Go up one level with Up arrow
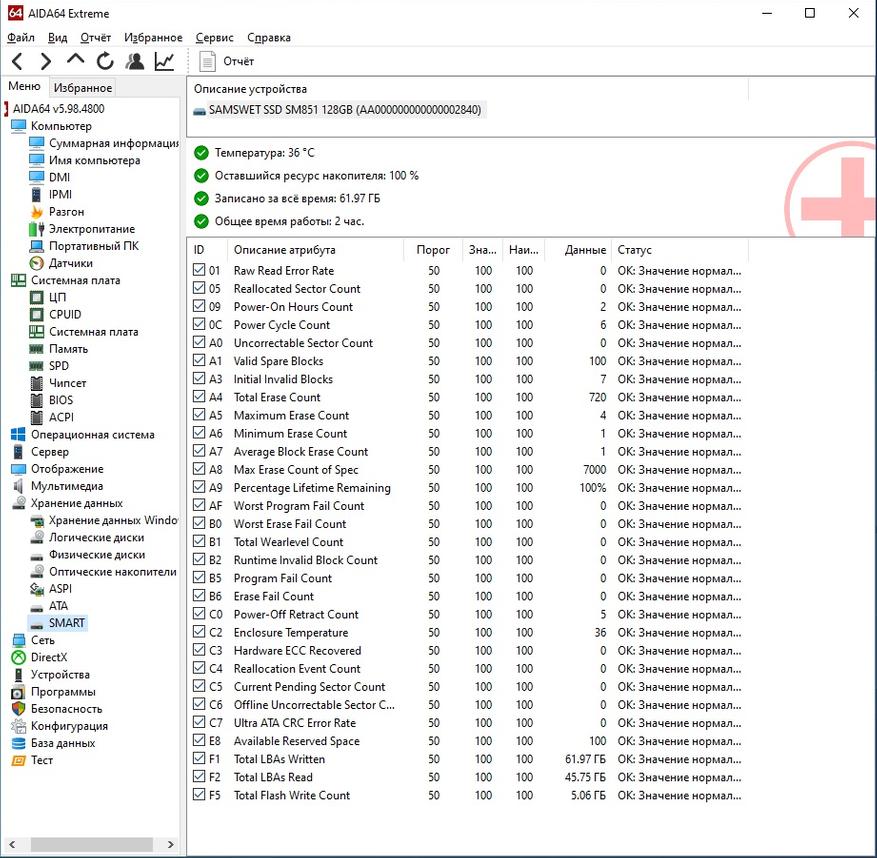Screen dimensions: 877x858 pyautogui.click(x=76, y=60)
